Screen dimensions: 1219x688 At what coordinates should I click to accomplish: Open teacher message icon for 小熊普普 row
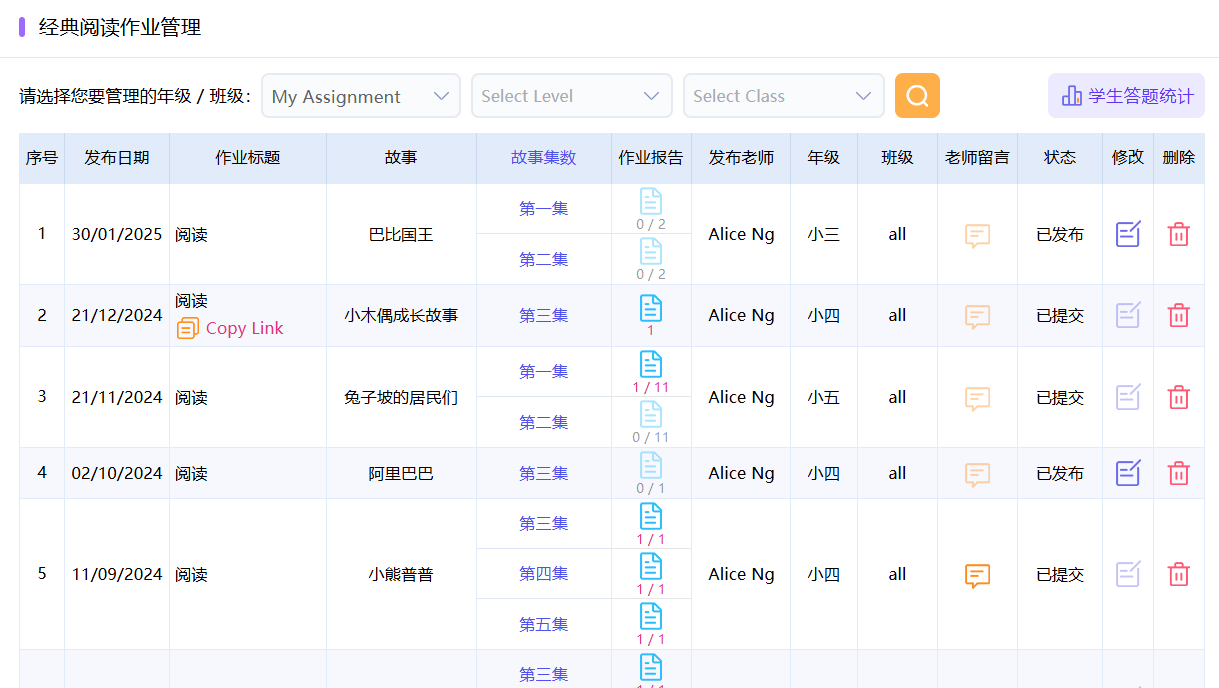[977, 575]
